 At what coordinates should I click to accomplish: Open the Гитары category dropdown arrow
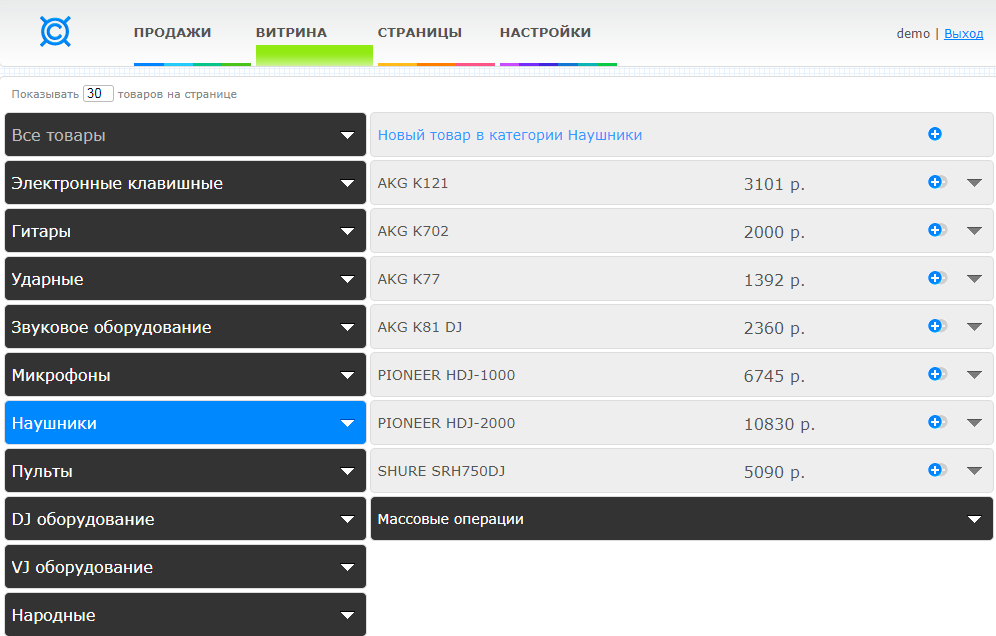[x=347, y=232]
